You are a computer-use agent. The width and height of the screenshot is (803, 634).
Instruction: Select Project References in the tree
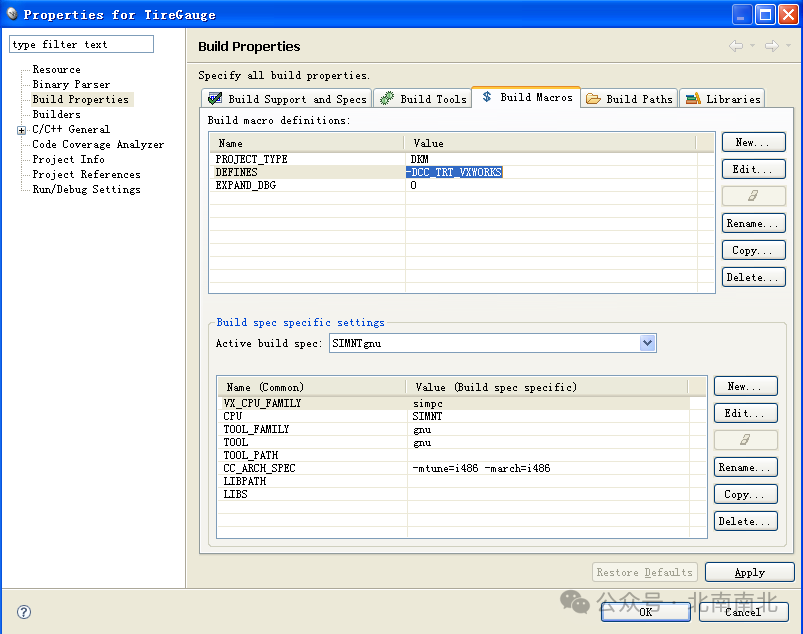tap(87, 174)
